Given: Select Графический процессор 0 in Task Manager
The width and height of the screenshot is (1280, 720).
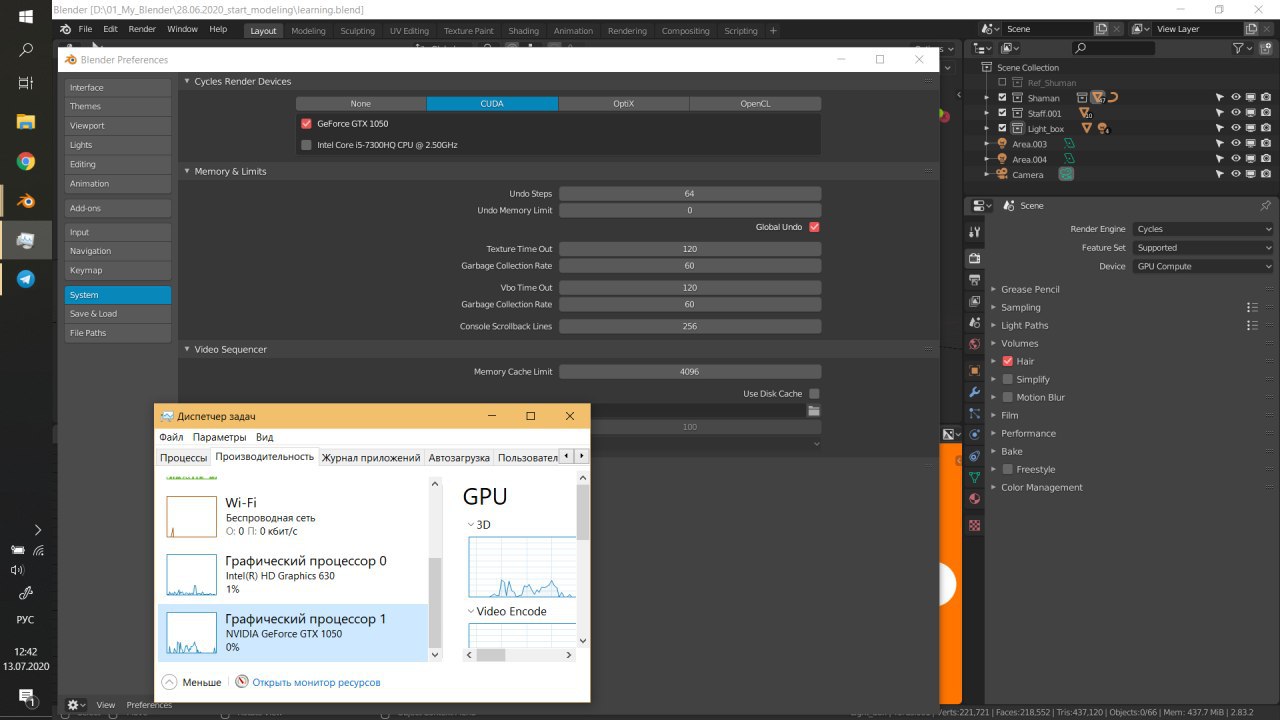Looking at the screenshot, I should click(x=293, y=575).
